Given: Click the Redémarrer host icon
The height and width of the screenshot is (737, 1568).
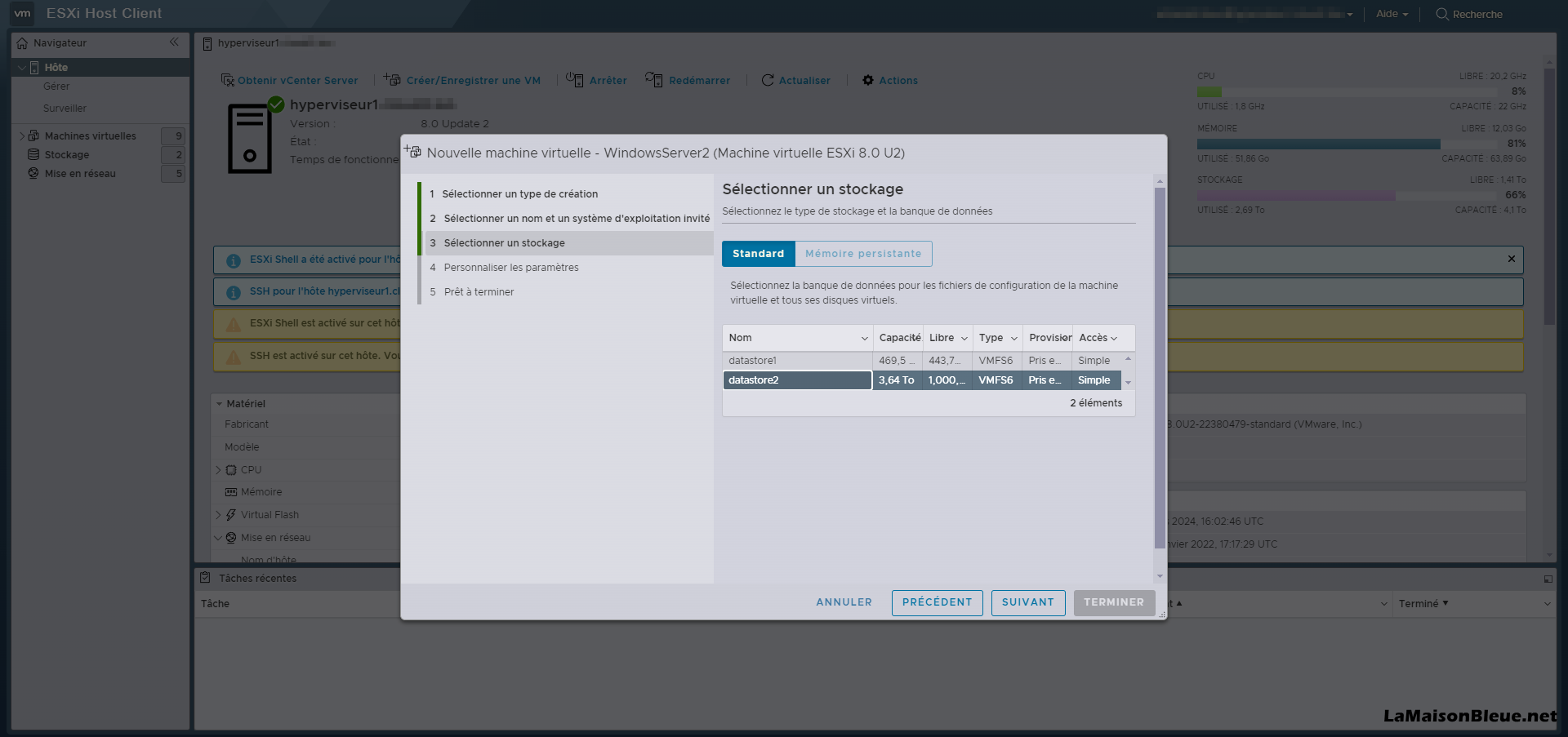Looking at the screenshot, I should pyautogui.click(x=653, y=79).
